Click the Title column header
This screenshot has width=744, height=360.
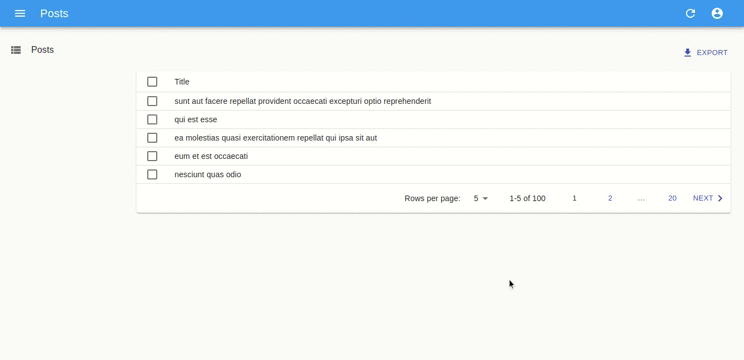(x=182, y=82)
